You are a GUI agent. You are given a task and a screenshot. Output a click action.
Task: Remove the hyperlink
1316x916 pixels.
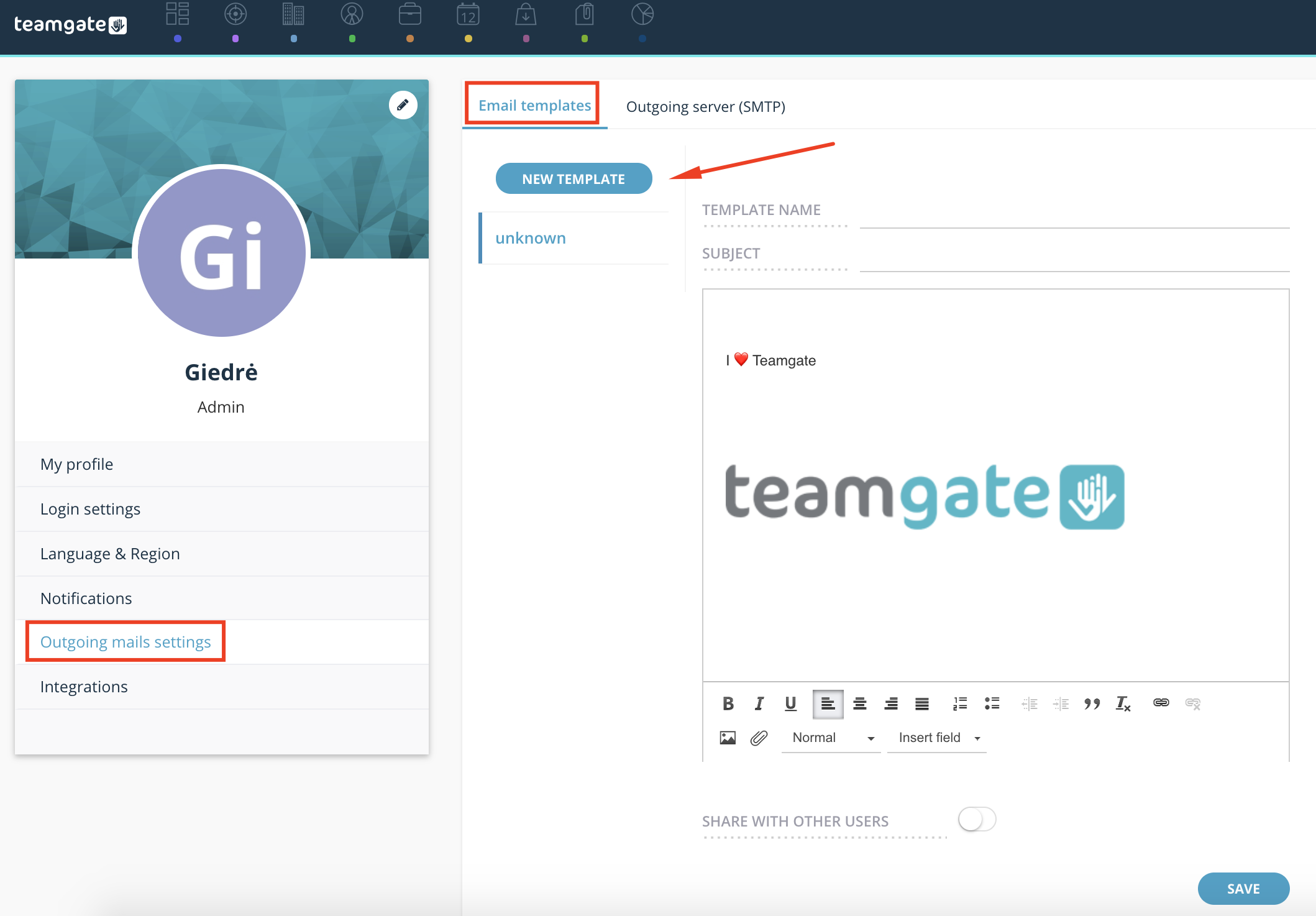(1192, 703)
